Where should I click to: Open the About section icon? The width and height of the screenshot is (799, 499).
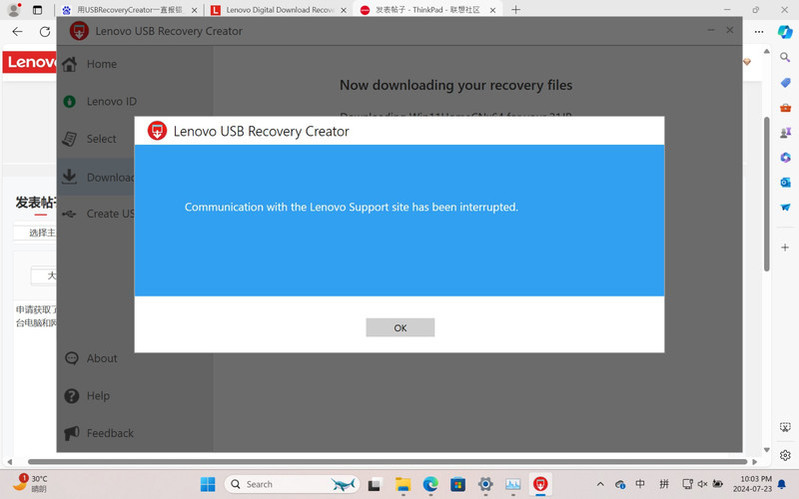point(72,358)
